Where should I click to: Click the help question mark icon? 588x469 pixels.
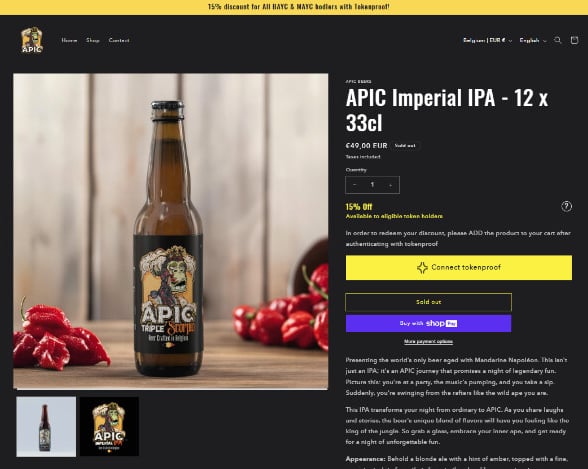pos(566,206)
